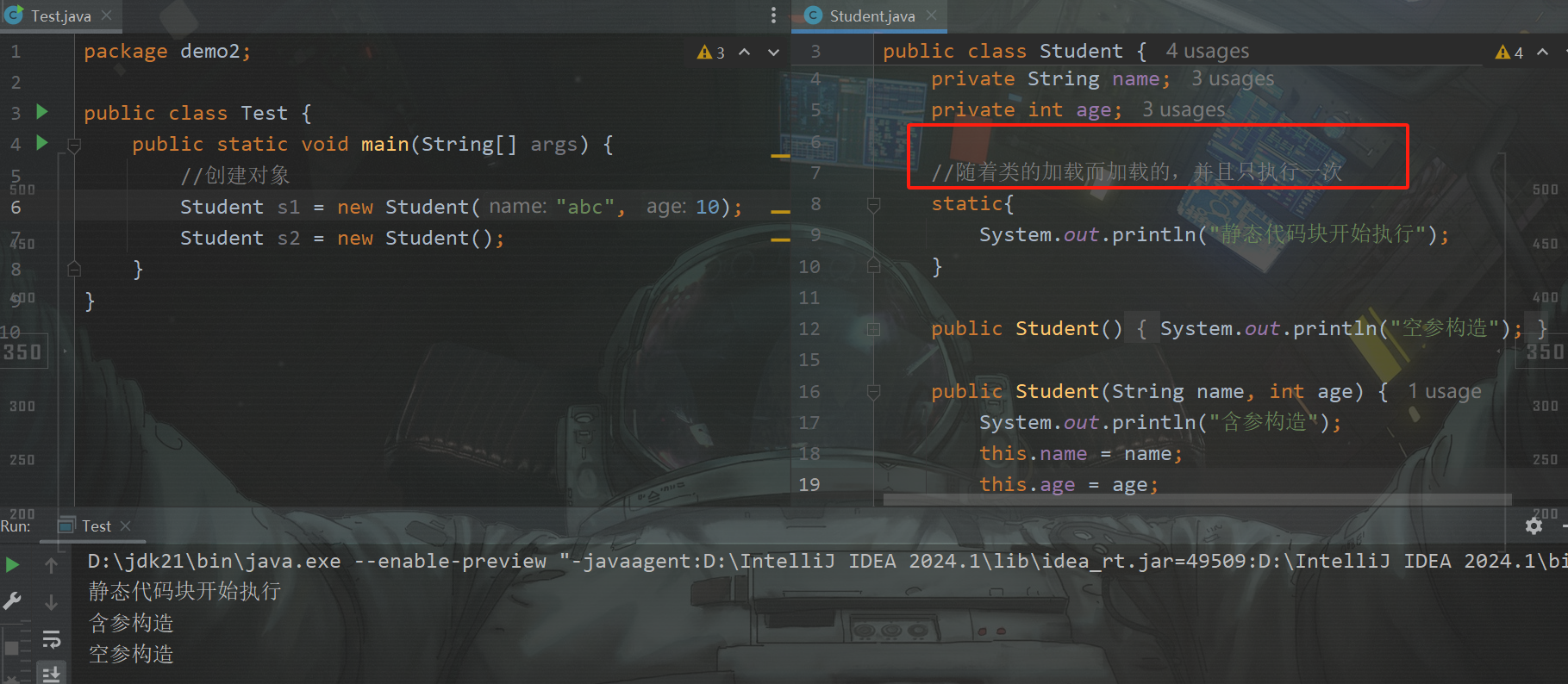Click the '//创建对象' comment in Test.java
The image size is (1568, 684).
tap(234, 176)
